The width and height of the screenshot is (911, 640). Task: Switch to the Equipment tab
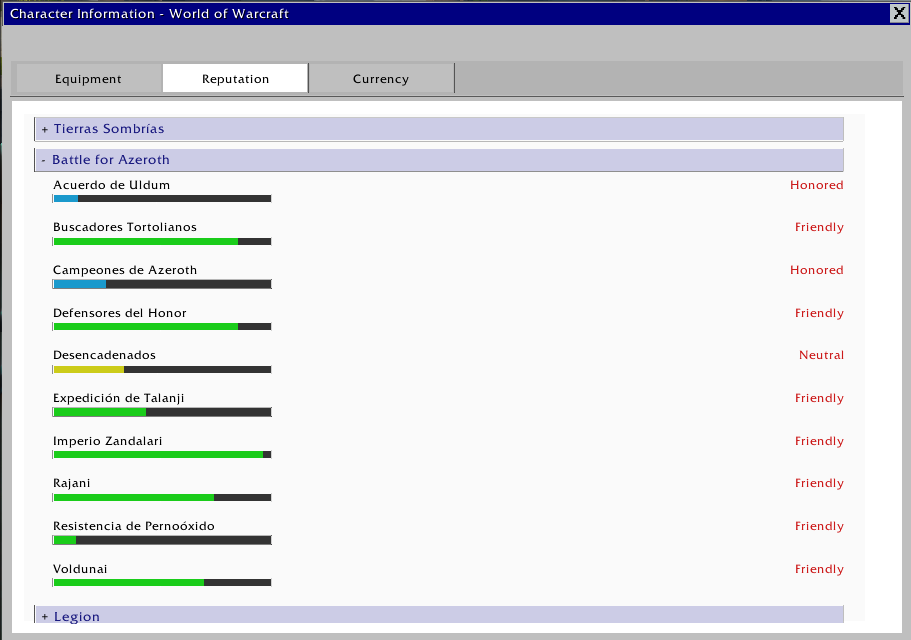[89, 78]
